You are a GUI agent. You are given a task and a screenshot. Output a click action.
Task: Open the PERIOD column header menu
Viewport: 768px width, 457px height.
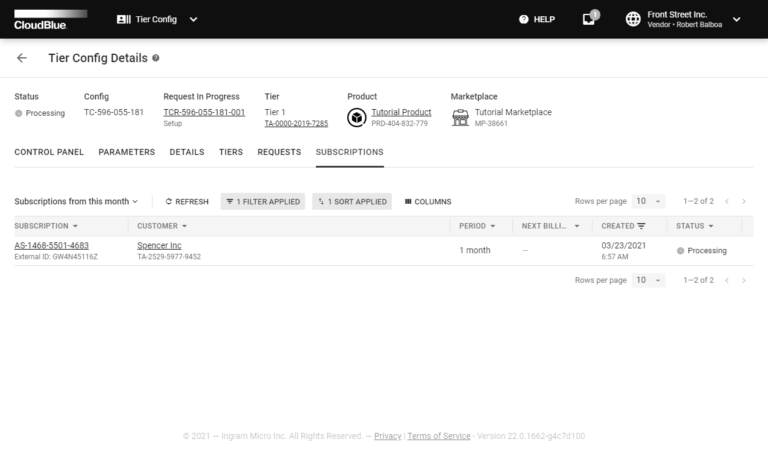point(493,226)
